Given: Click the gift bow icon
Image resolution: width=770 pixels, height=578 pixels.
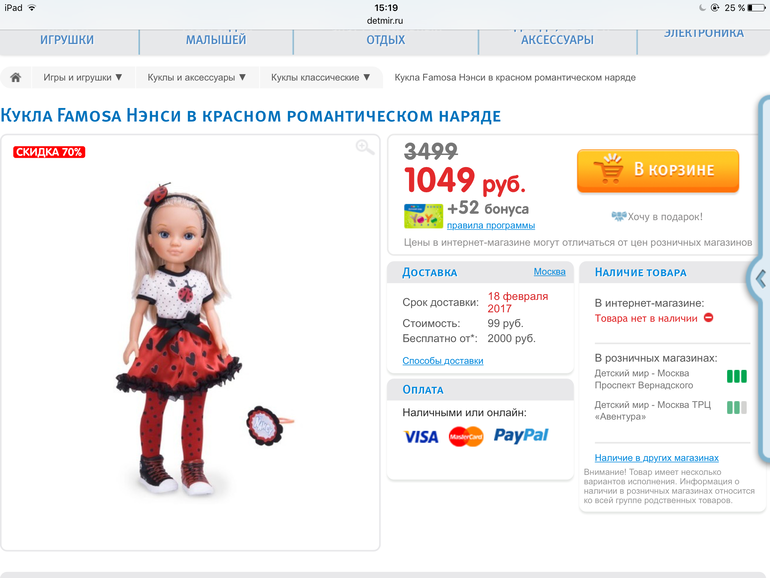Looking at the screenshot, I should (x=619, y=216).
